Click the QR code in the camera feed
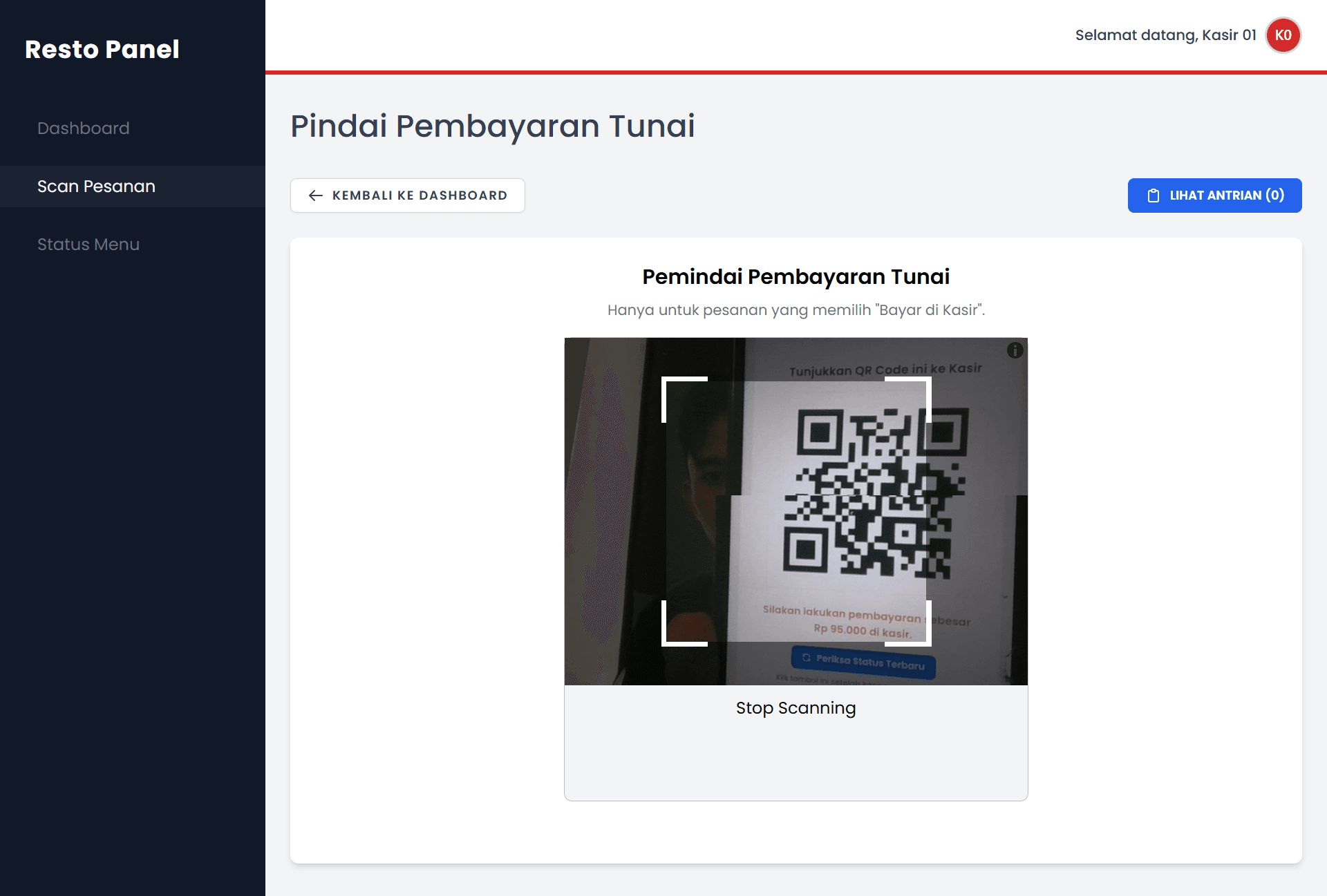Screen dimensions: 1327x896 pos(874,492)
